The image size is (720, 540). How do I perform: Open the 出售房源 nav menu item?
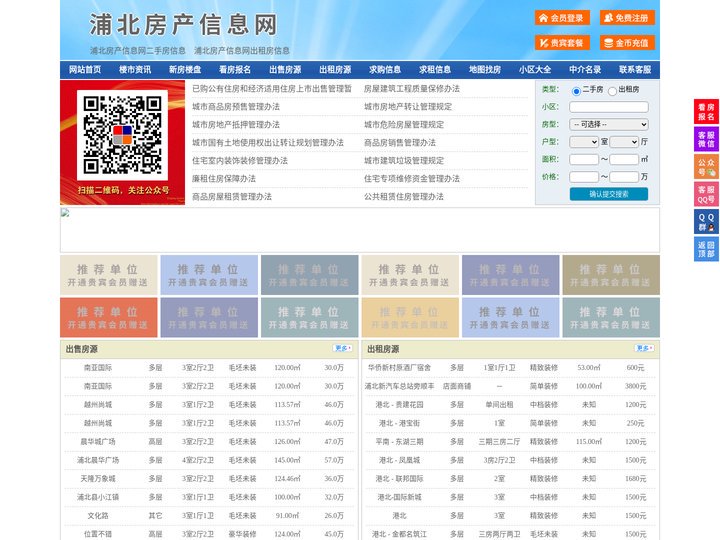click(x=285, y=70)
